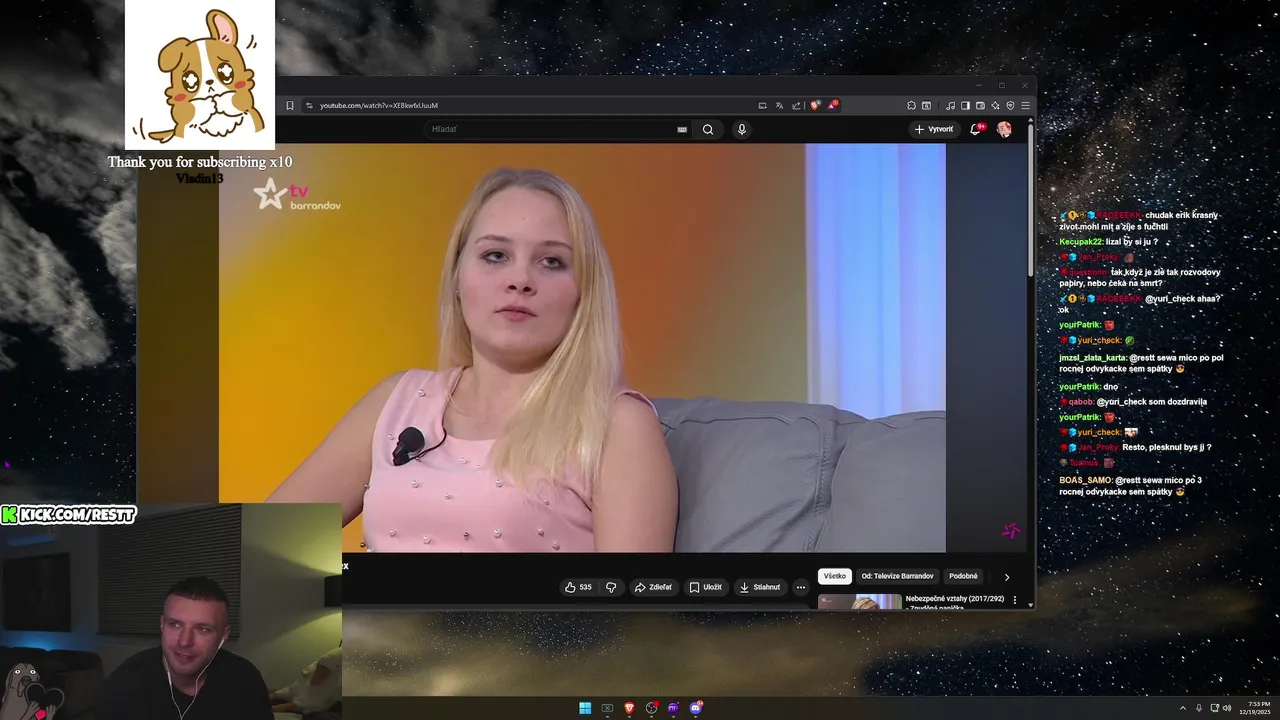Open Discord from taskbar
The image size is (1280, 720).
(x=696, y=708)
